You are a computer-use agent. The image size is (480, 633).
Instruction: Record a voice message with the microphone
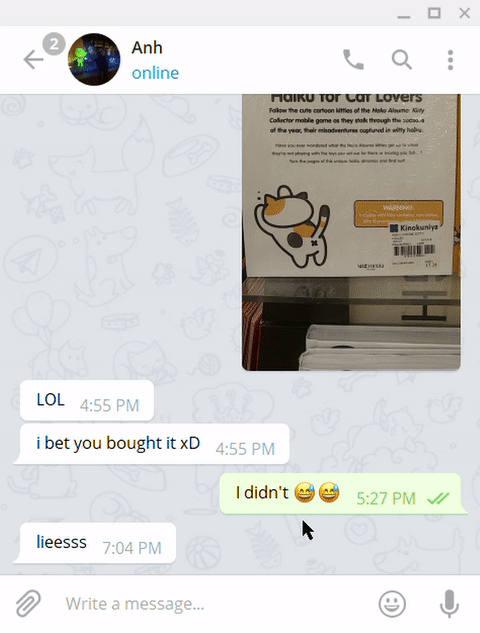[x=449, y=604]
